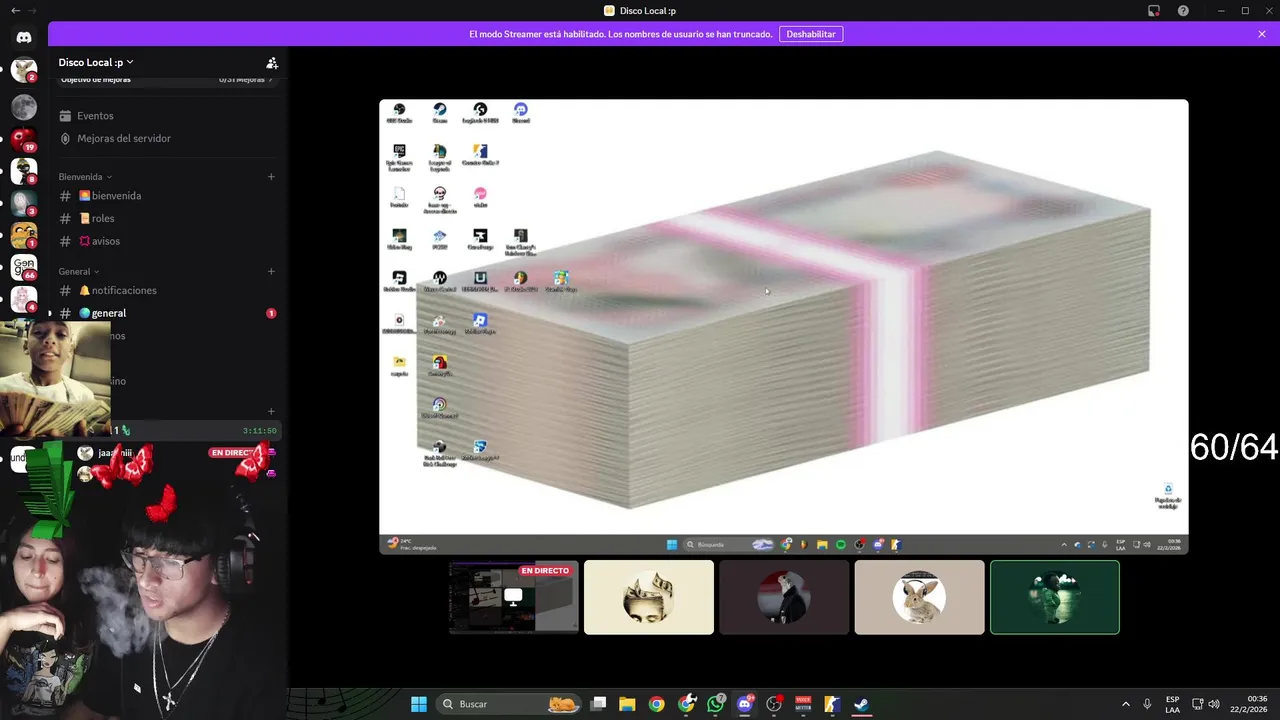The height and width of the screenshot is (720, 1280).
Task: Click the taskbar Buscar search box
Action: pyautogui.click(x=511, y=704)
